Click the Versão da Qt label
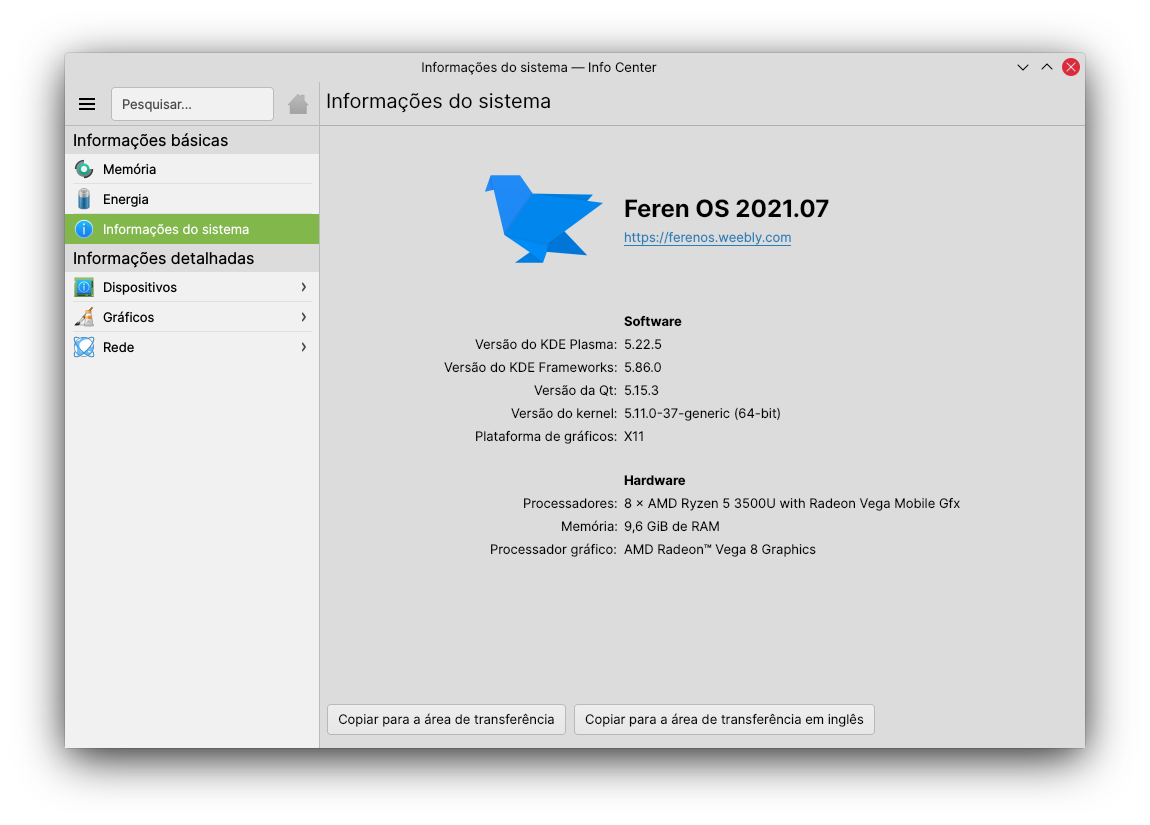This screenshot has height=825, width=1150. pyautogui.click(x=575, y=391)
